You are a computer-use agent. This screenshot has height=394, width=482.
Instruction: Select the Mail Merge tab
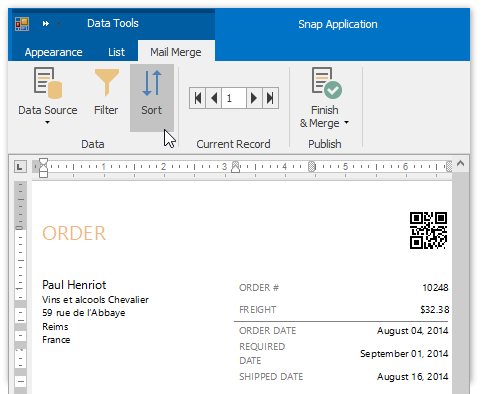point(176,52)
